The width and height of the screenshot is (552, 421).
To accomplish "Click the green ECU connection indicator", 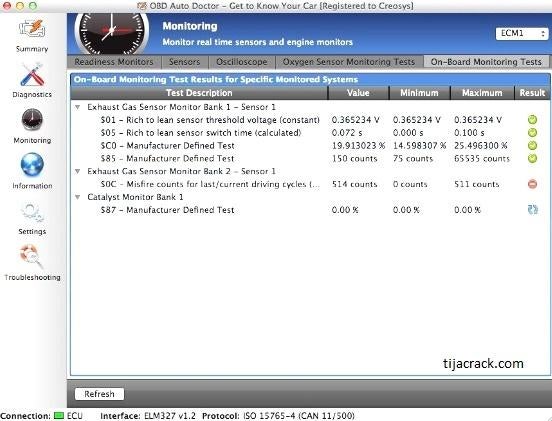I will tap(59, 416).
